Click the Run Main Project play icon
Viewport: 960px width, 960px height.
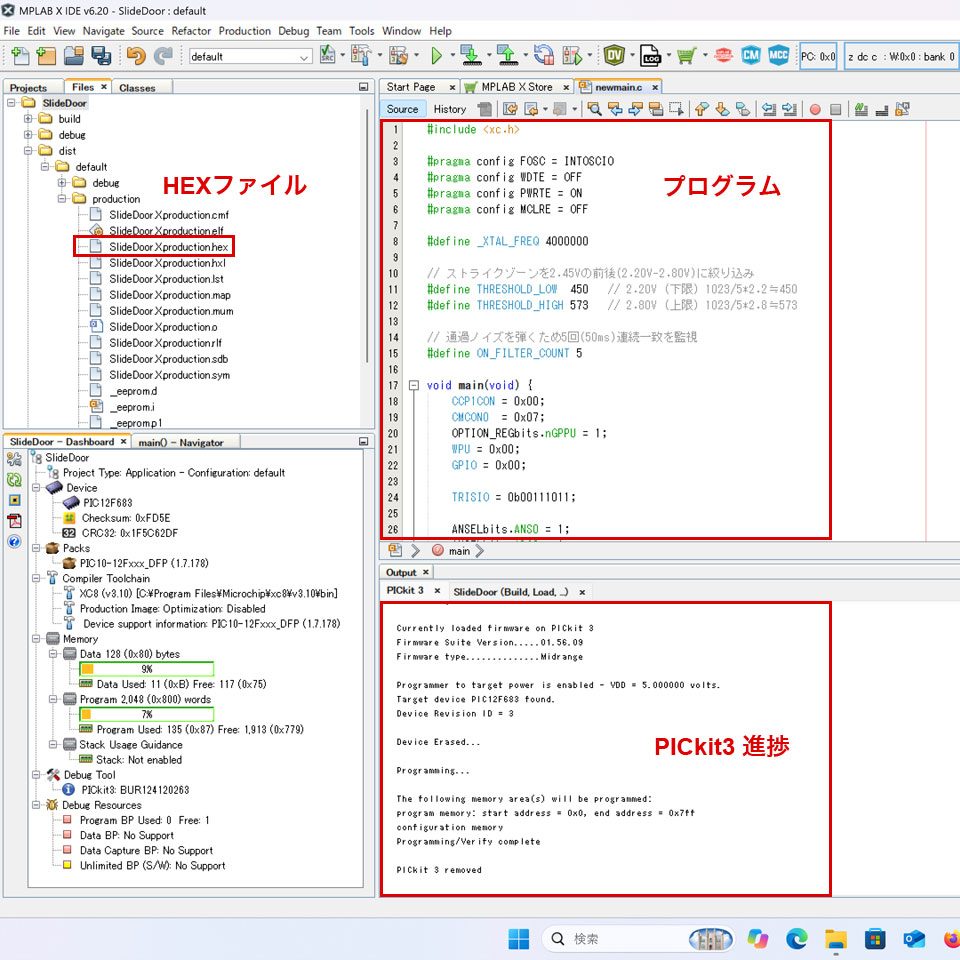pos(435,56)
